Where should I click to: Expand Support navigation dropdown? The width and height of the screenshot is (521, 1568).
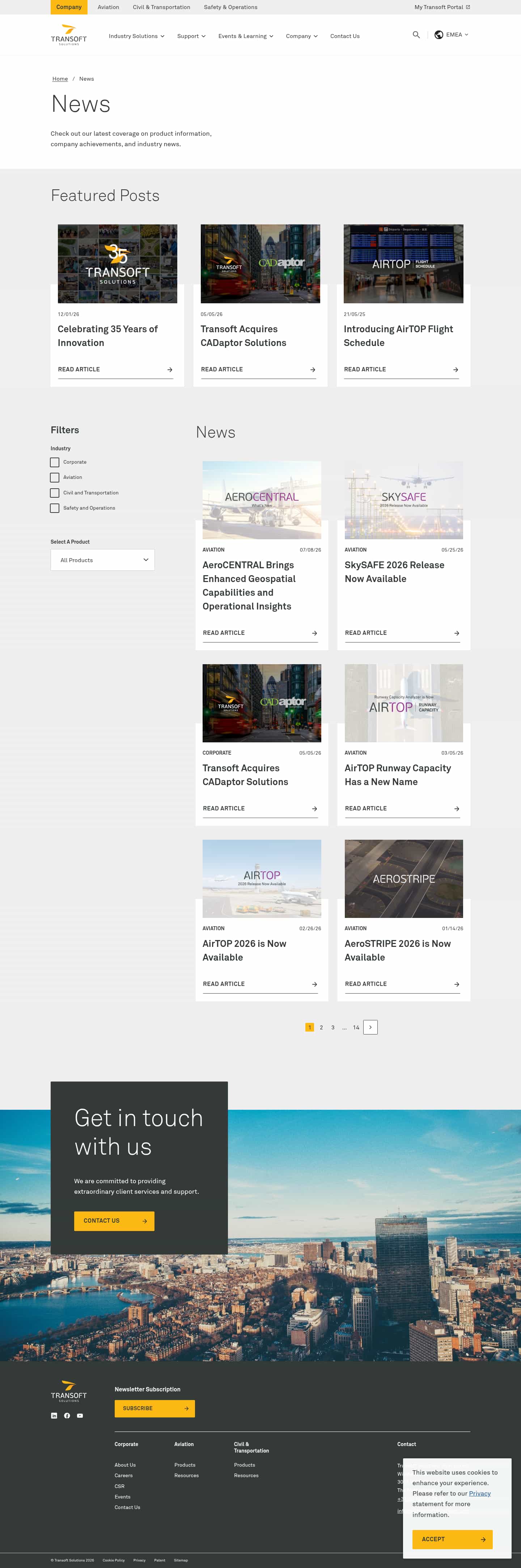(x=191, y=36)
